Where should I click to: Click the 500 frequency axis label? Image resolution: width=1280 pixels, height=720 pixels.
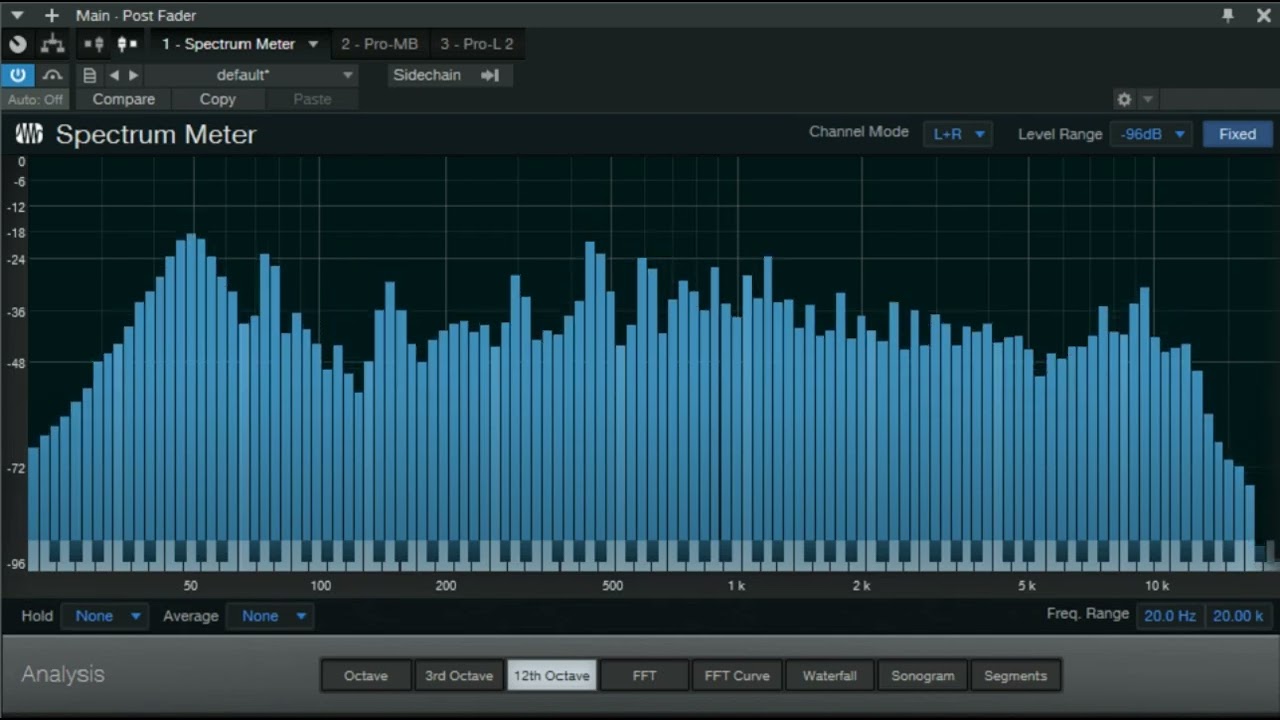(612, 586)
